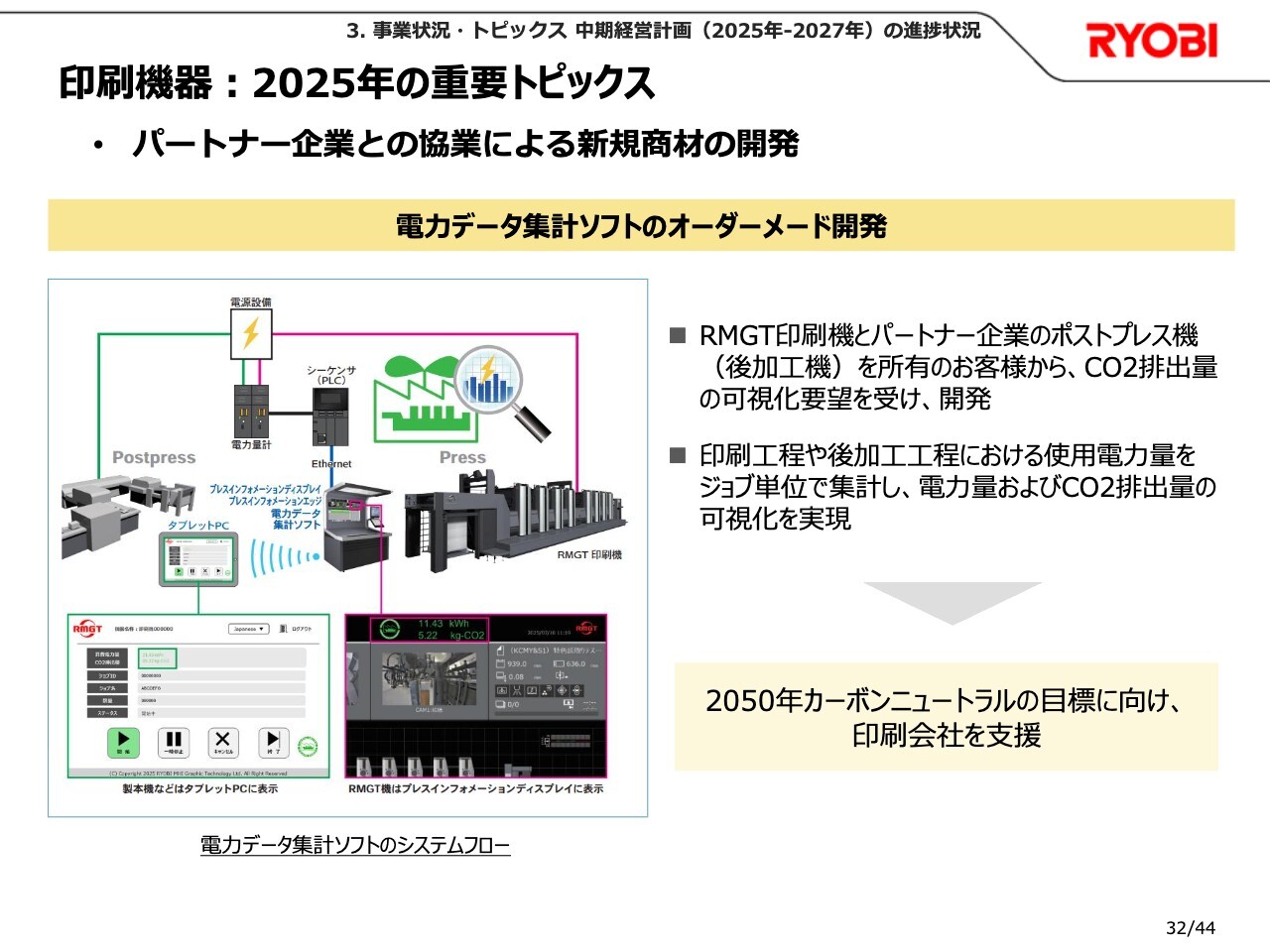This screenshot has height=952, width=1270.
Task: Click the power meter (電力量計) units
Action: (251, 410)
